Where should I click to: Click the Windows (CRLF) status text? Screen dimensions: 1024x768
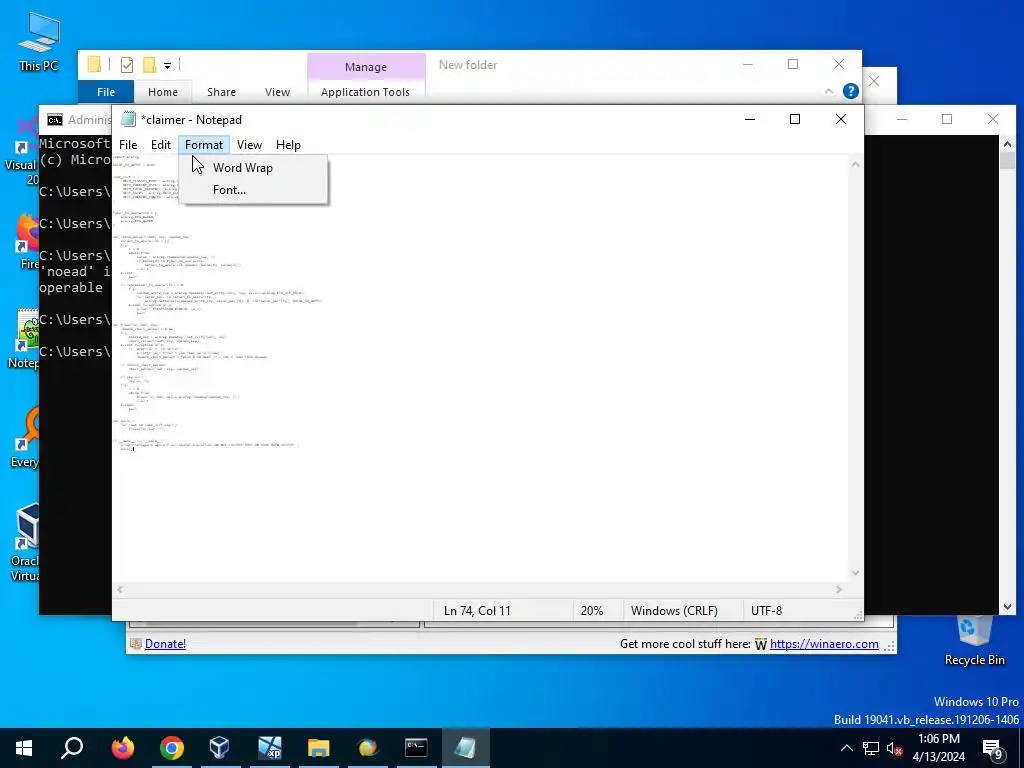pos(674,611)
